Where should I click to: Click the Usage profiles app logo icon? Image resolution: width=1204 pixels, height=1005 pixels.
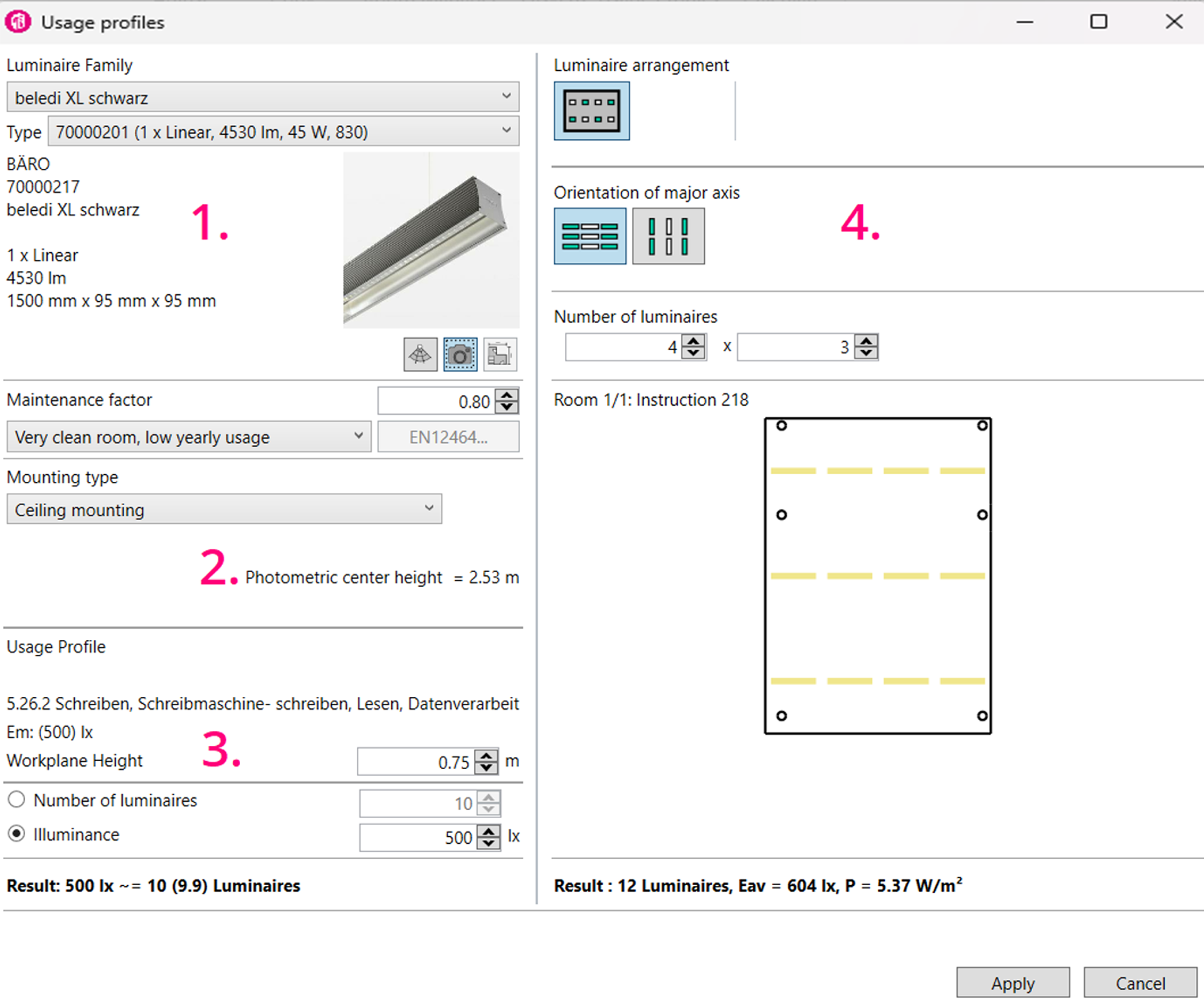point(18,22)
